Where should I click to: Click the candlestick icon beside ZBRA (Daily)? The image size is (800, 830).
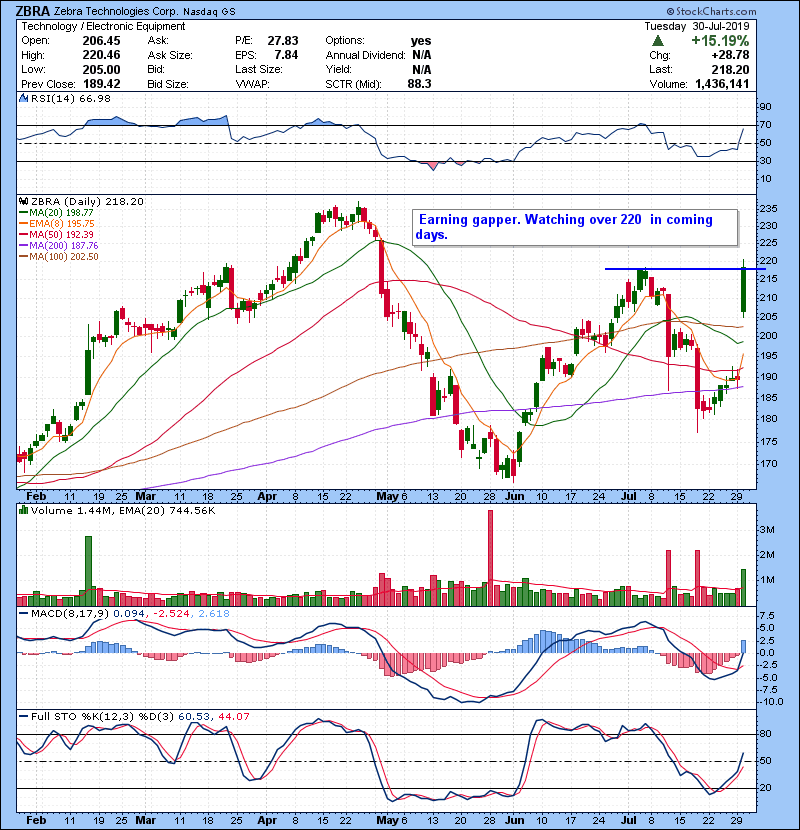click(x=24, y=202)
